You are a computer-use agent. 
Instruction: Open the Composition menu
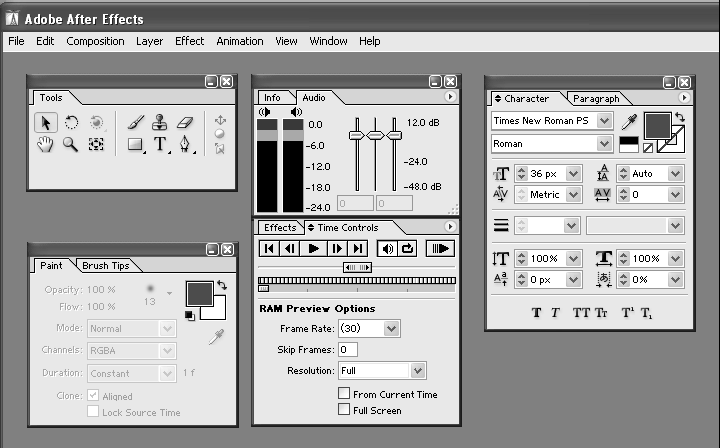[95, 41]
